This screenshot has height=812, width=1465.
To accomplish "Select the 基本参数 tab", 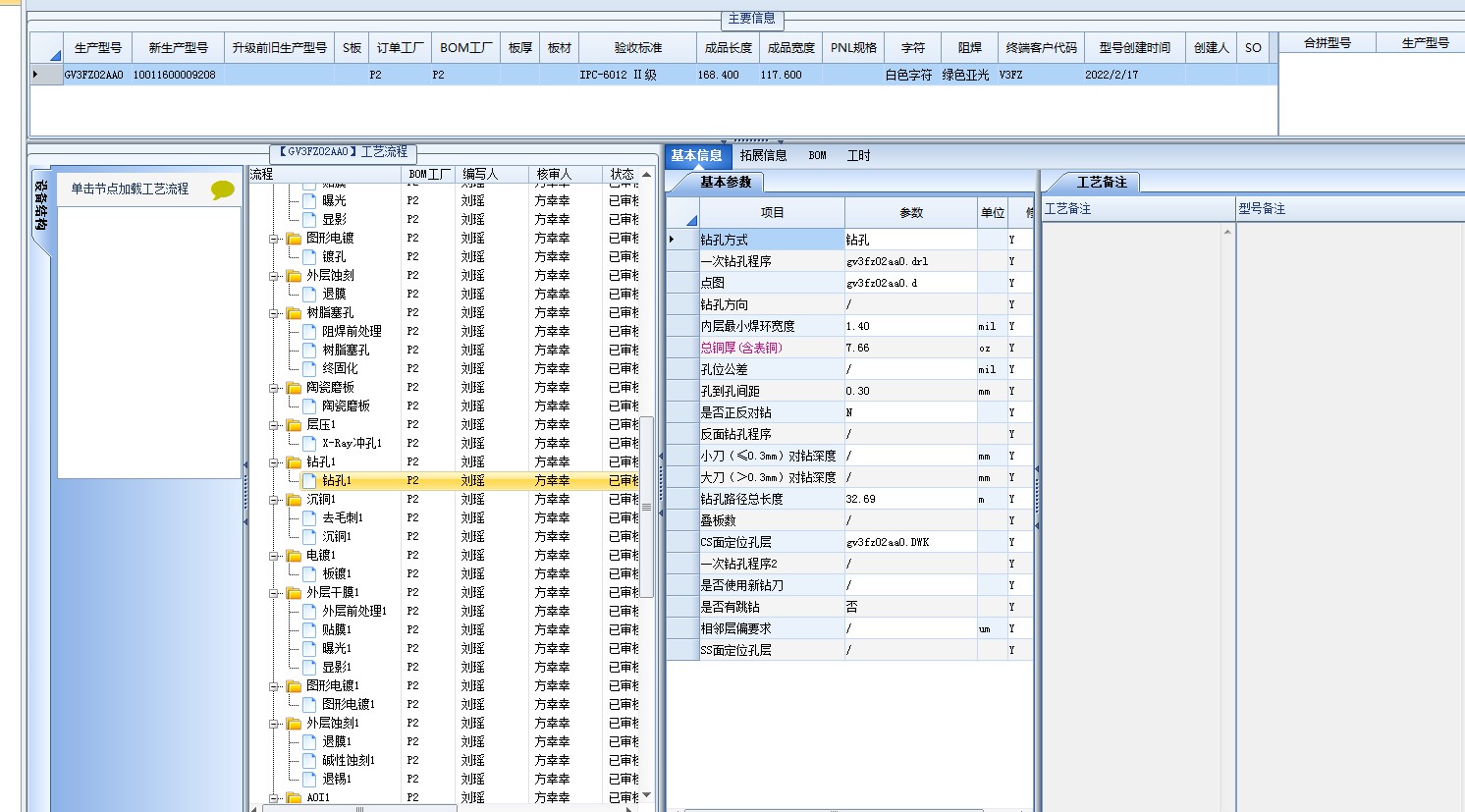I will tap(726, 182).
